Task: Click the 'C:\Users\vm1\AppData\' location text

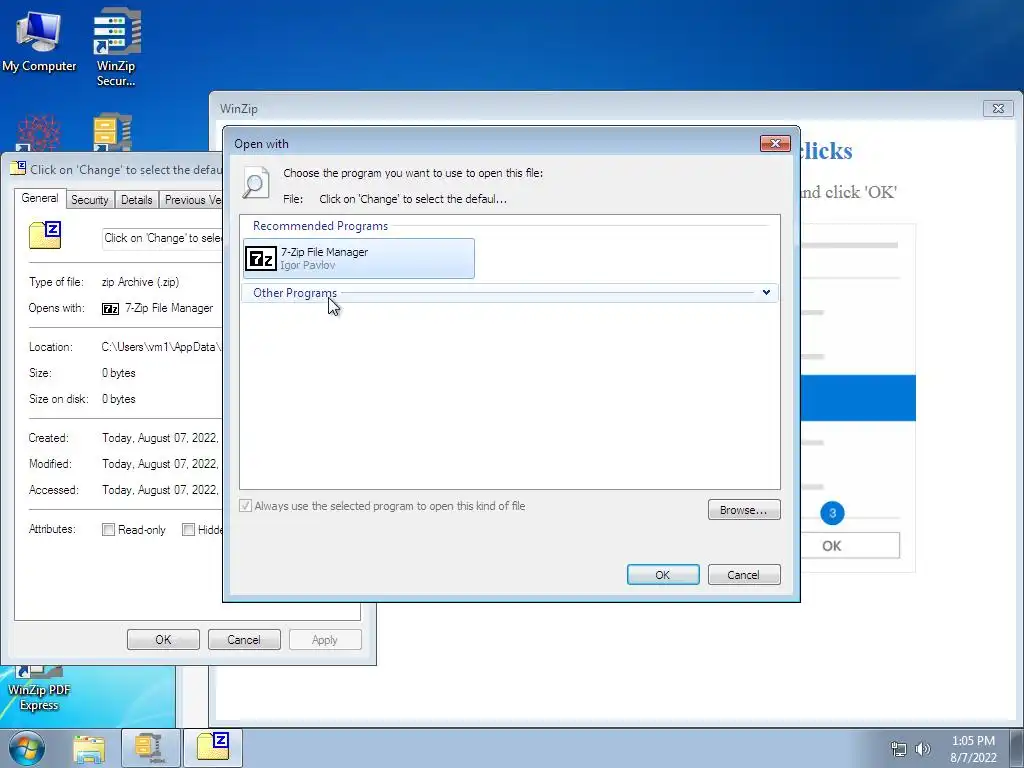Action: (161, 347)
